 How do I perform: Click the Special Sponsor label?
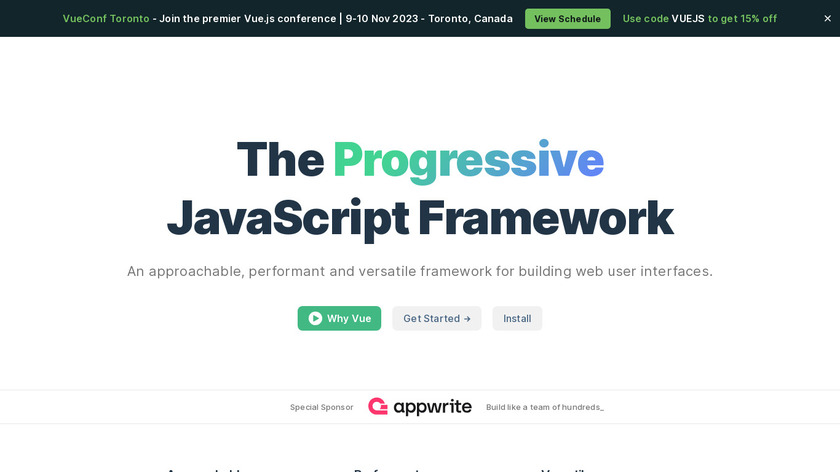click(321, 407)
